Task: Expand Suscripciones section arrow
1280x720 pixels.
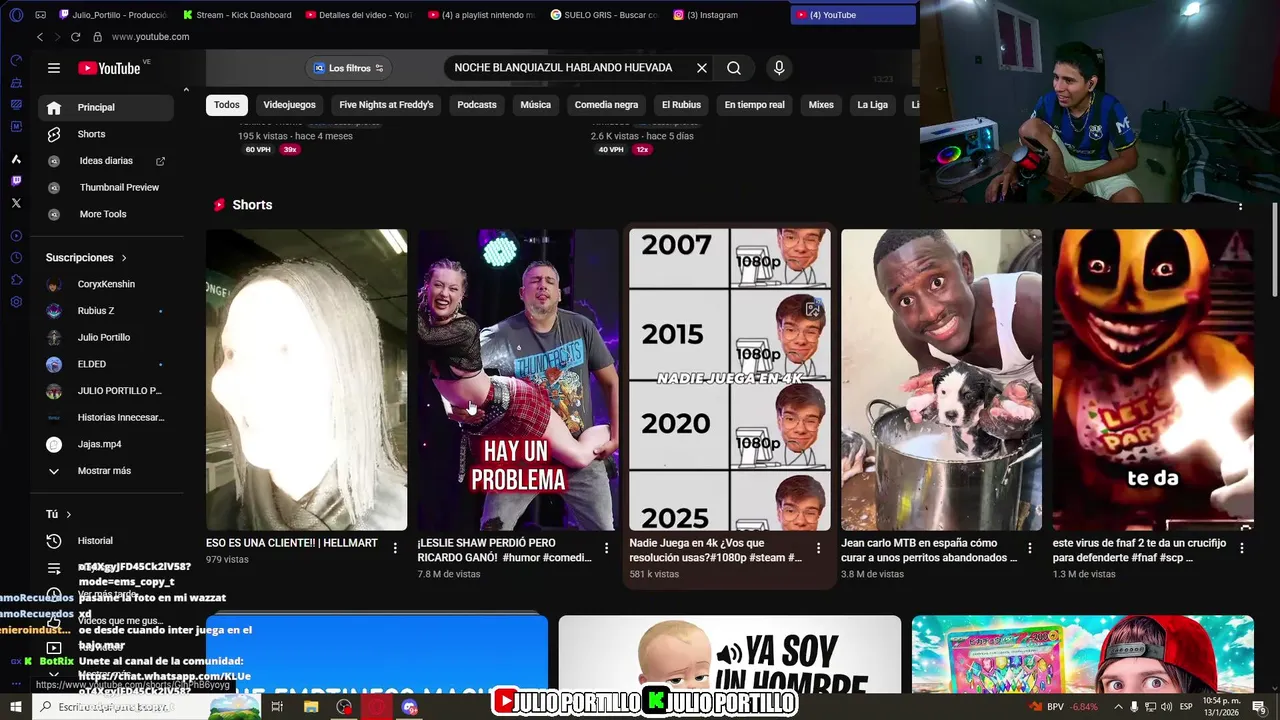Action: tap(124, 258)
